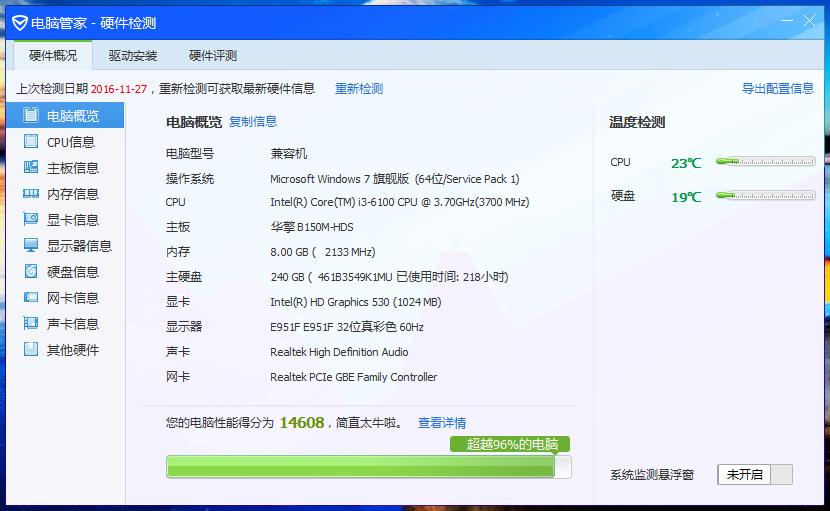830x511 pixels.
Task: Click the 硬盘 temperature gauge bar
Action: pyautogui.click(x=765, y=195)
